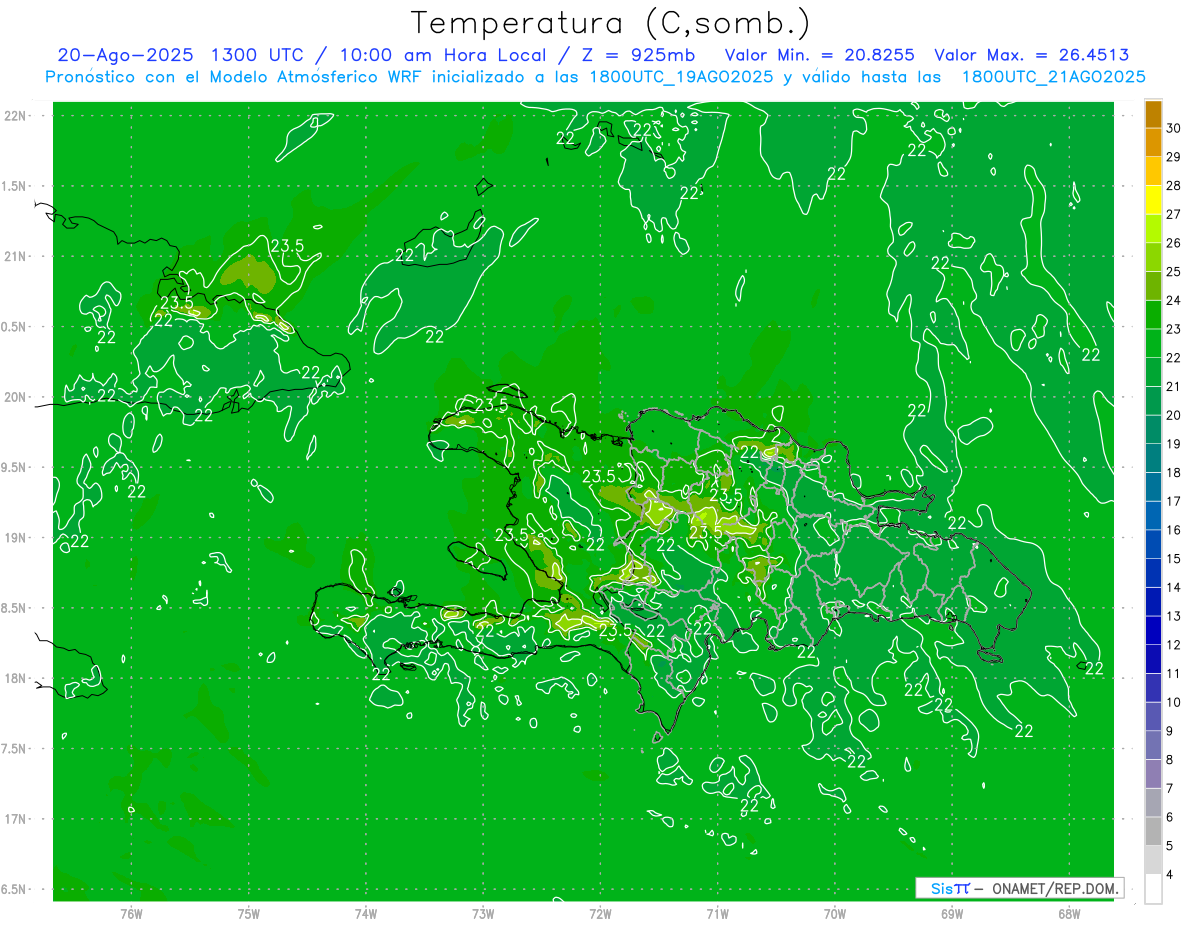Click the colorbar label '15'
The width and height of the screenshot is (1200, 927).
[x=1174, y=559]
